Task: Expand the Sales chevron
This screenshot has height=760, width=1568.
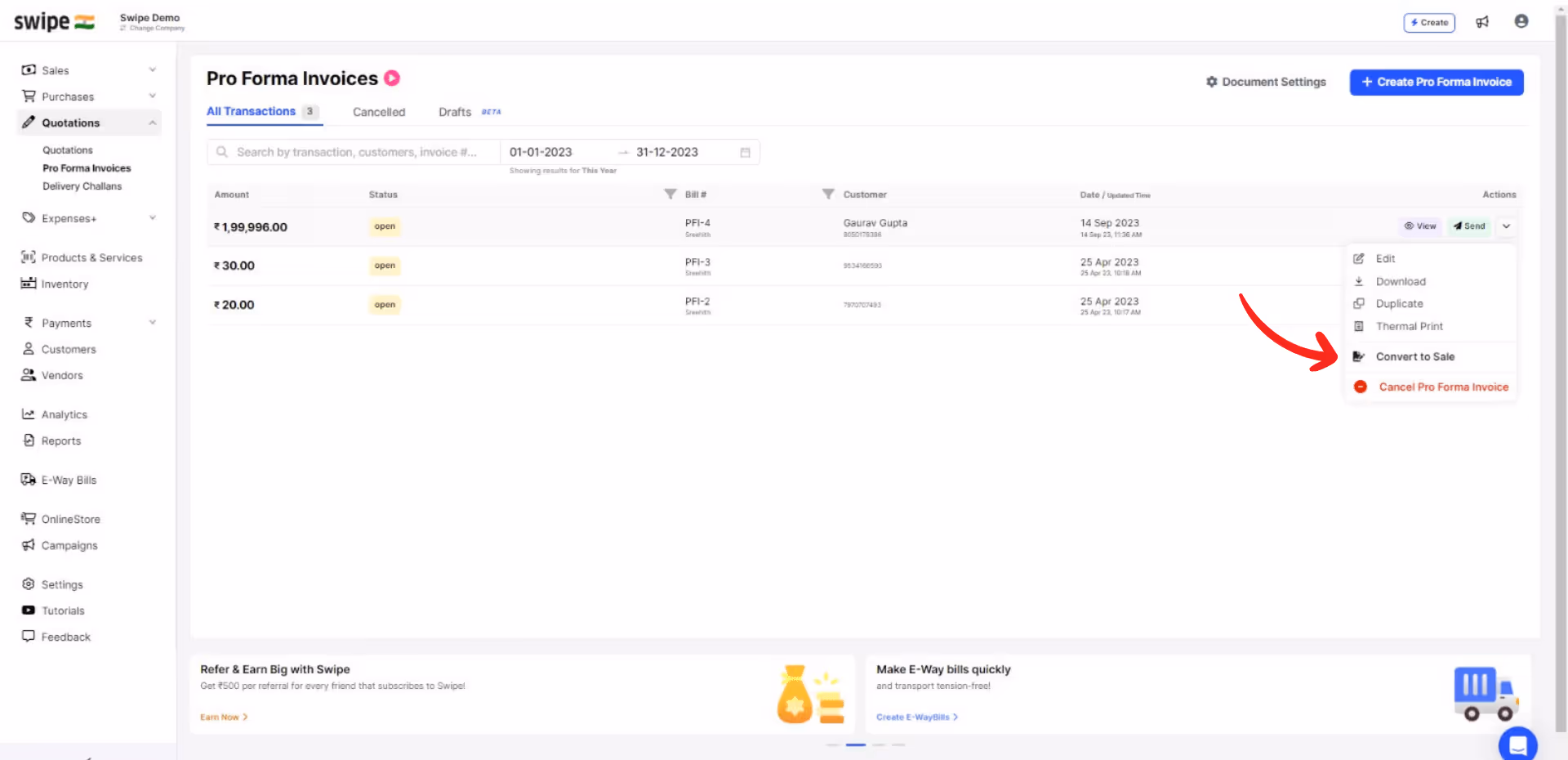Action: click(x=152, y=70)
